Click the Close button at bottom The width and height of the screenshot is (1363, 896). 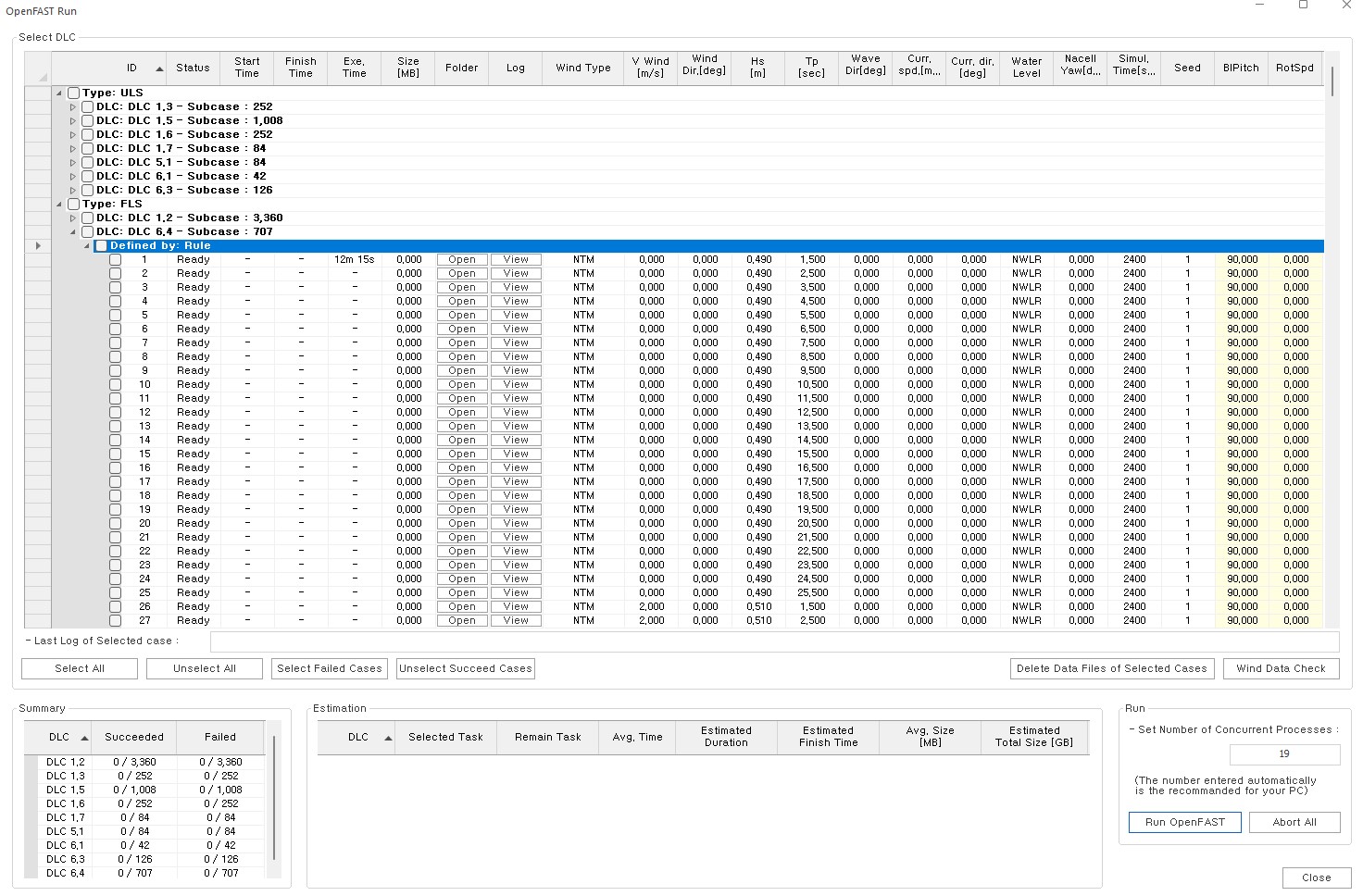pos(1317,877)
